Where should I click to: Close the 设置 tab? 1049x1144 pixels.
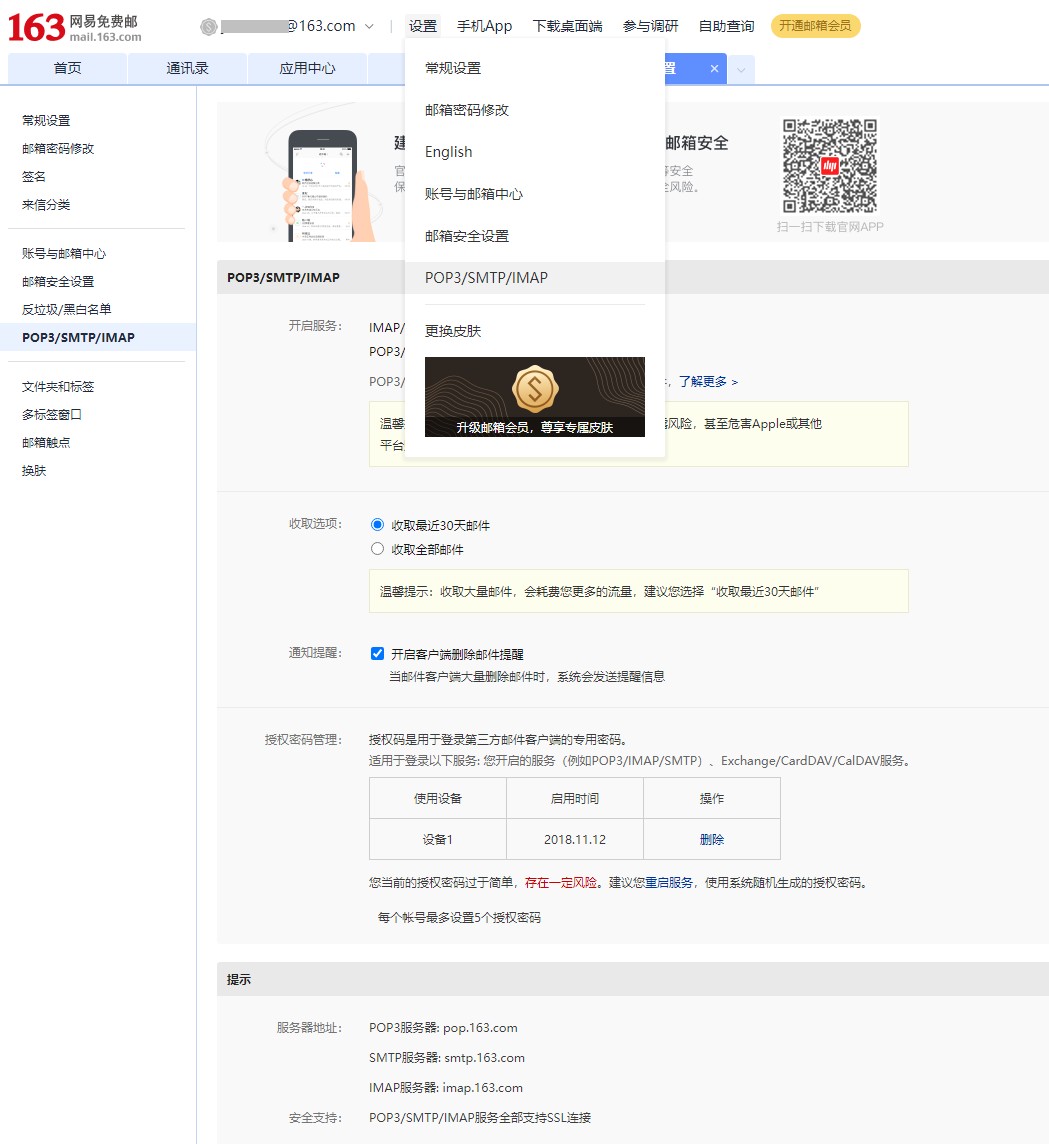point(713,68)
